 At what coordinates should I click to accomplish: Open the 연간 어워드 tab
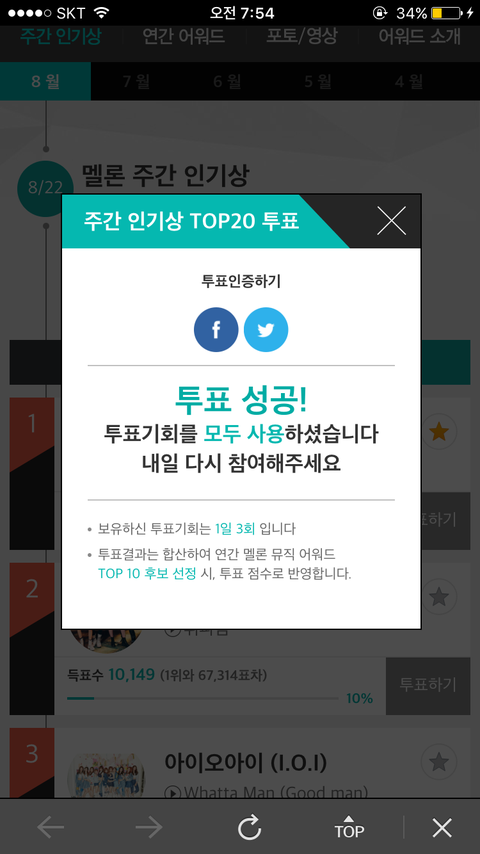(x=184, y=37)
